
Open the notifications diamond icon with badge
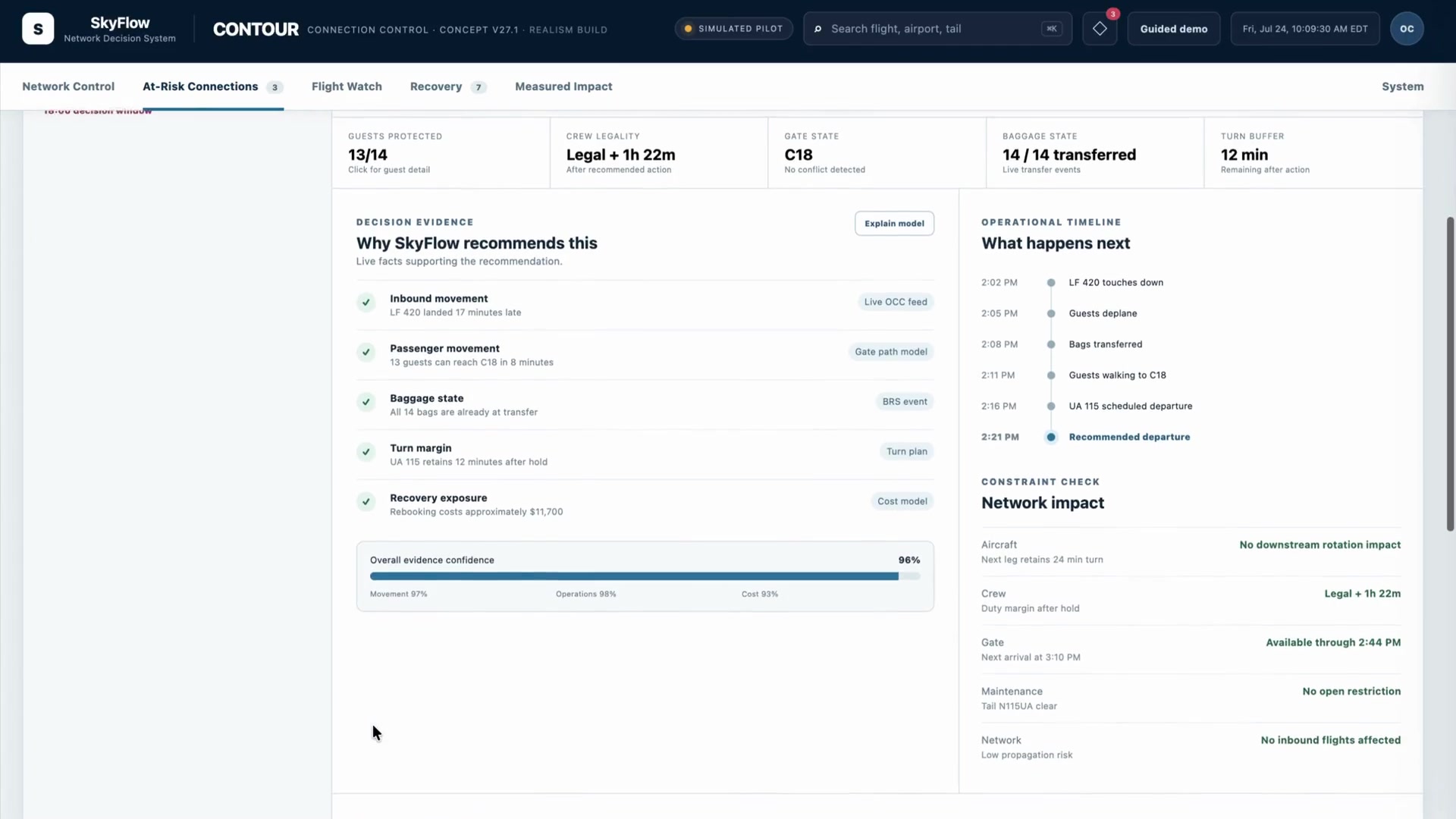click(x=1100, y=29)
